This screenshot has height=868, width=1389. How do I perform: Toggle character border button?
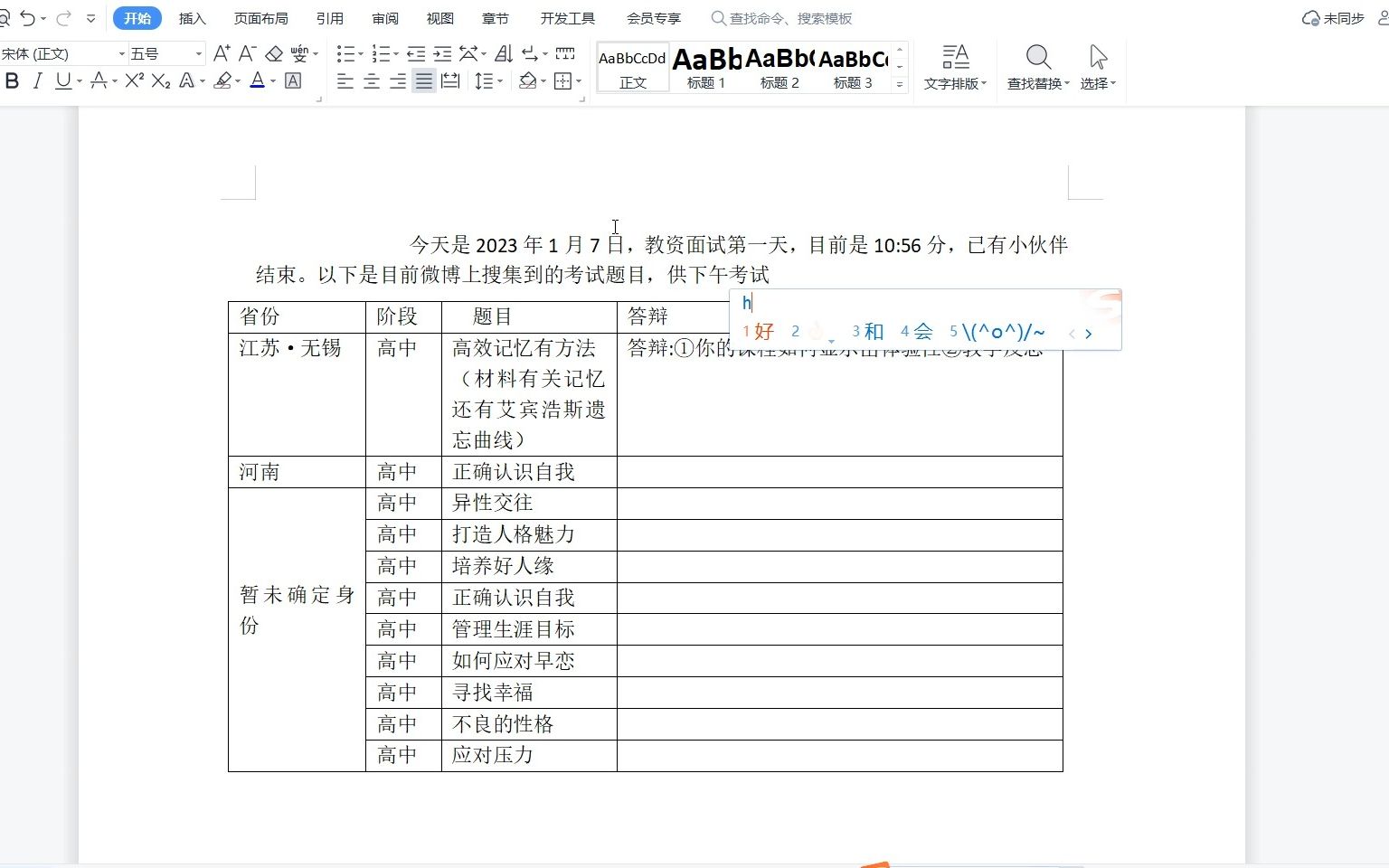[x=293, y=81]
